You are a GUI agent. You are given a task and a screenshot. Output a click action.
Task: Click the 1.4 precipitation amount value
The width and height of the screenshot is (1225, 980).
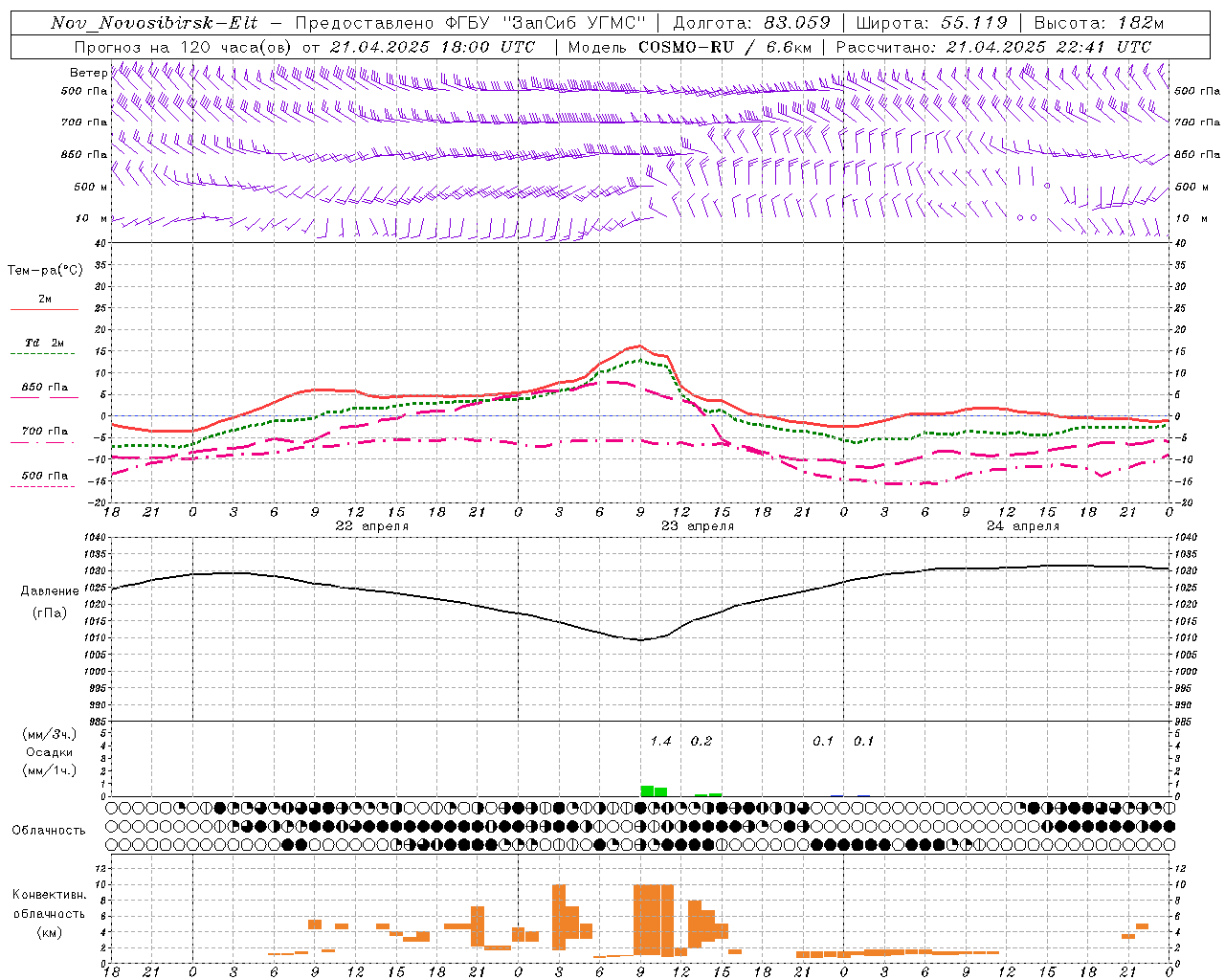tap(660, 742)
